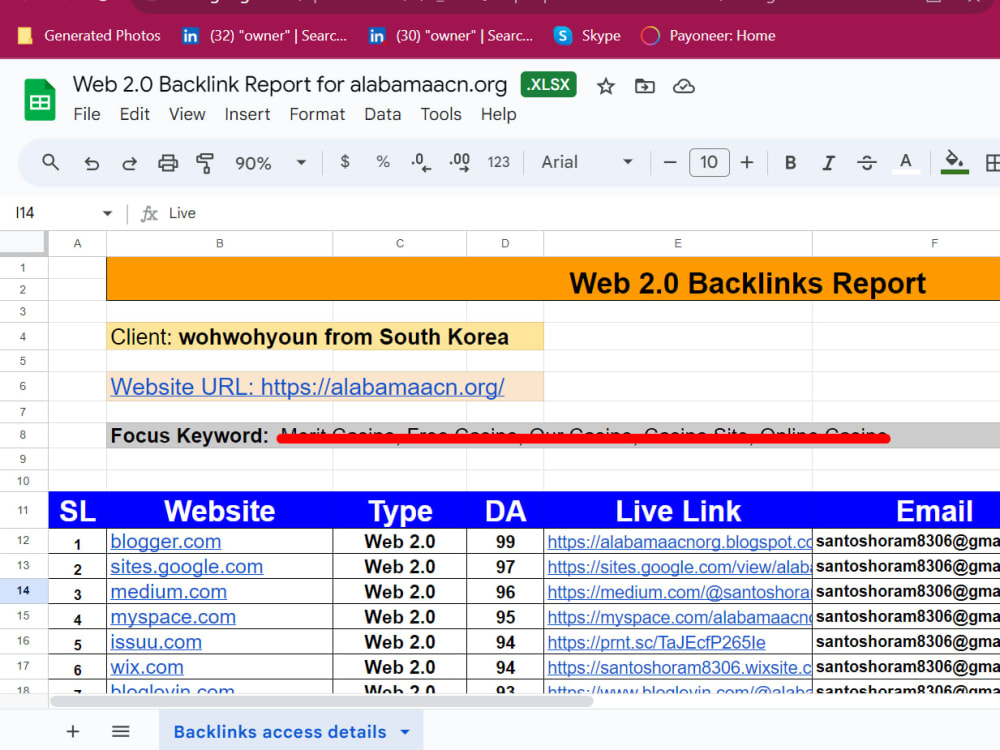This screenshot has height=750, width=1000.
Task: Open the Arial font dropdown
Action: click(x=587, y=162)
